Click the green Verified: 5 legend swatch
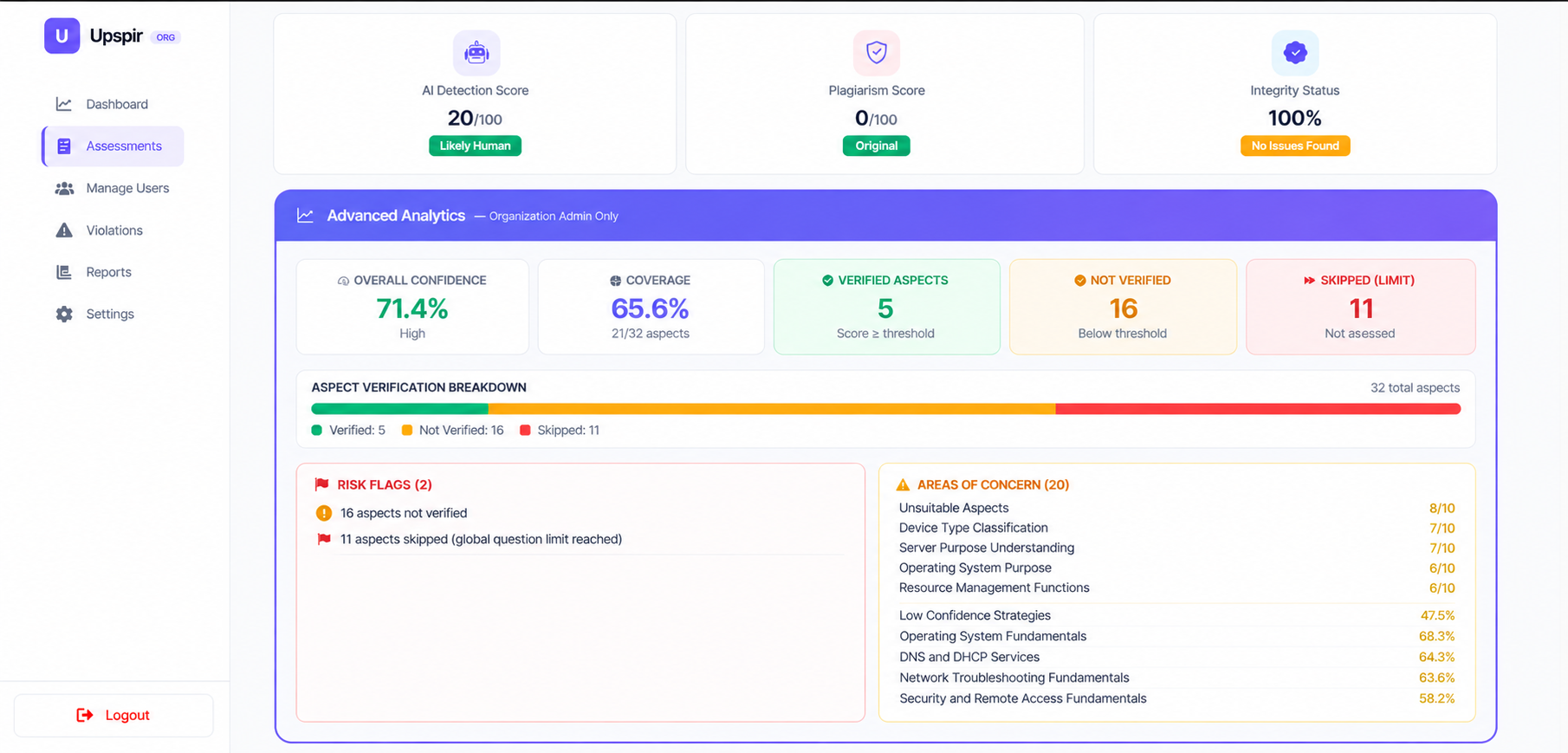 [317, 430]
